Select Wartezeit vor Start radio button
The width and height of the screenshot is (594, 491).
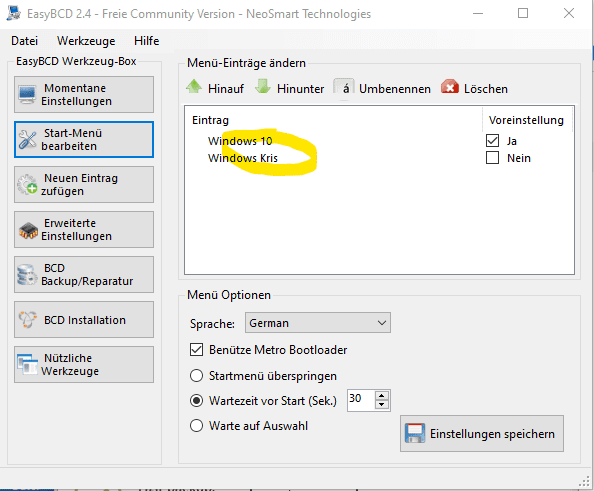click(x=196, y=400)
